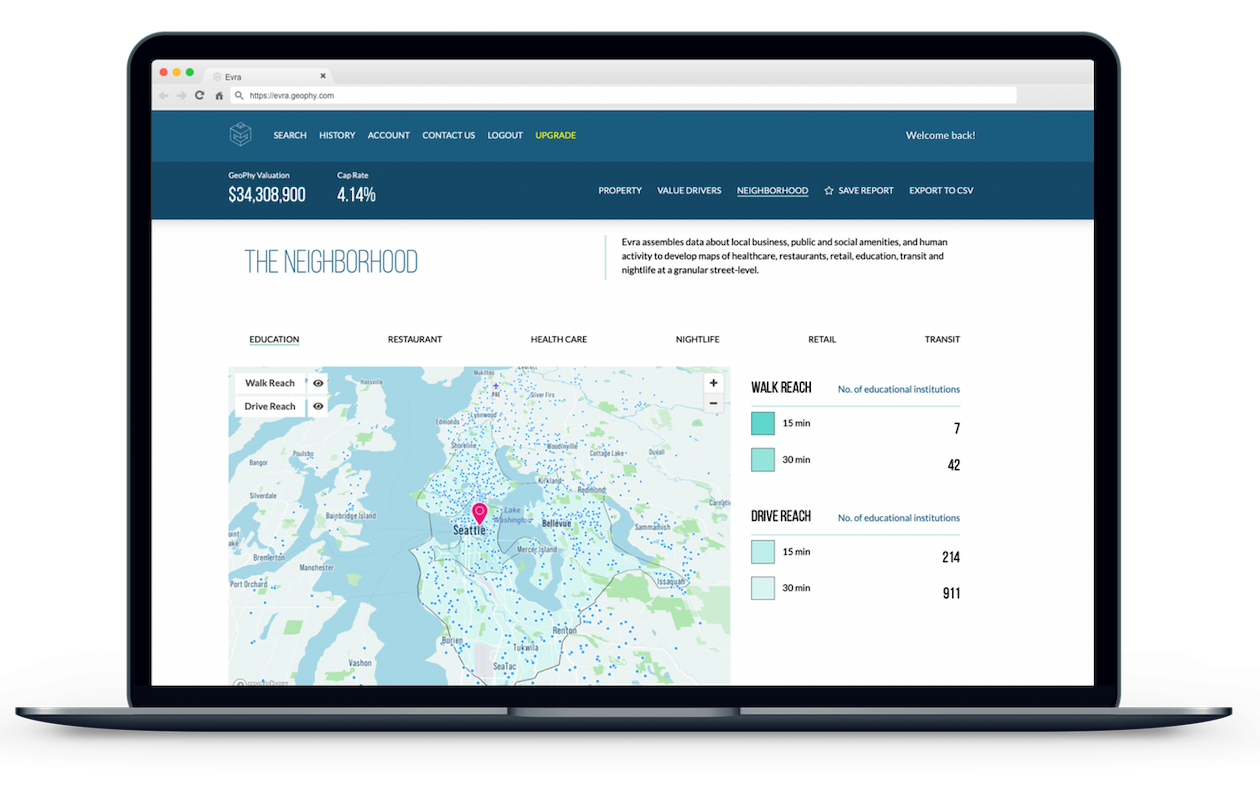Click the star icon beside Save Report
Screen dimensions: 1260x786
827,190
